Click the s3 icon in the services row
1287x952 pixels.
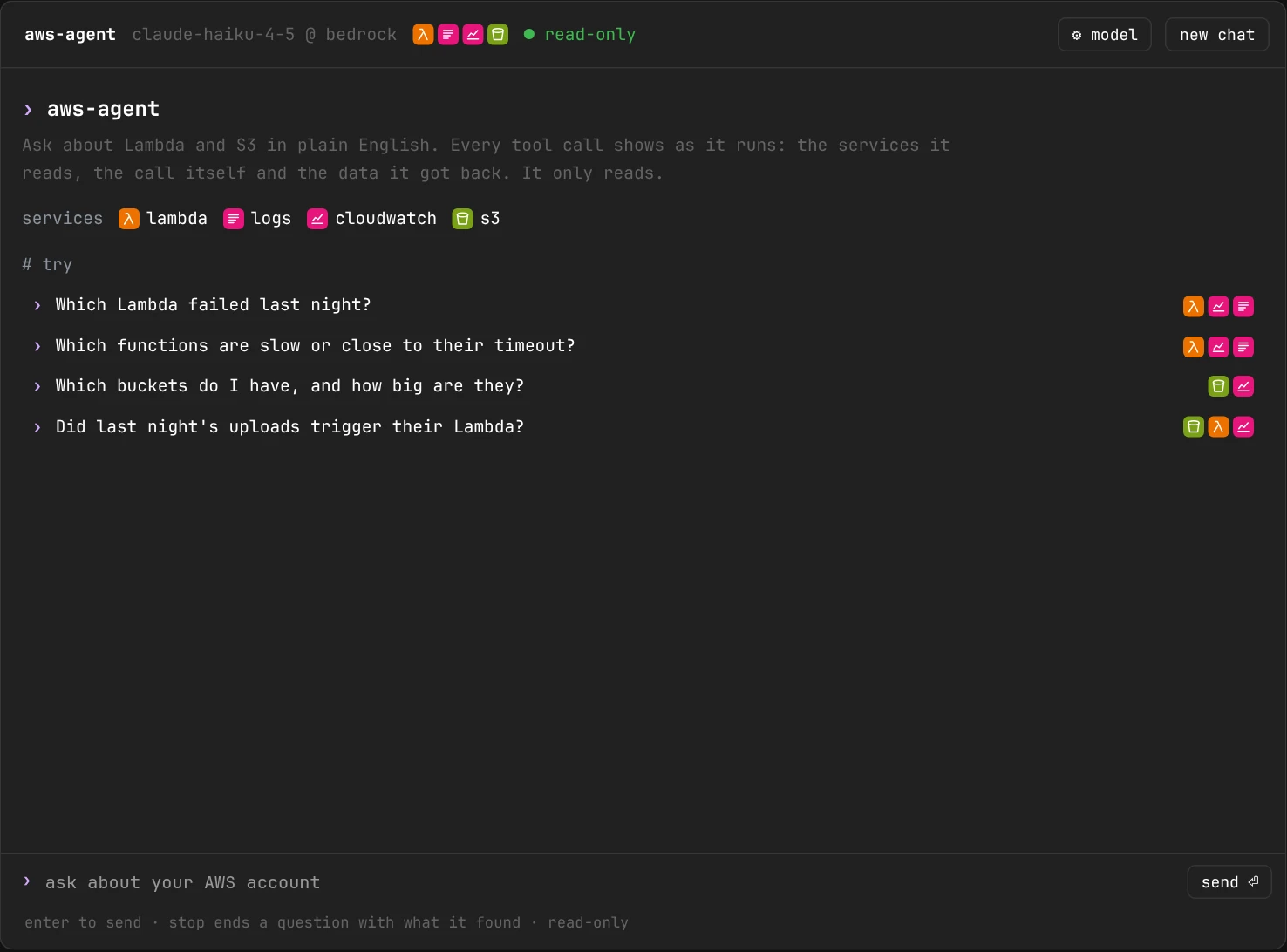463,219
